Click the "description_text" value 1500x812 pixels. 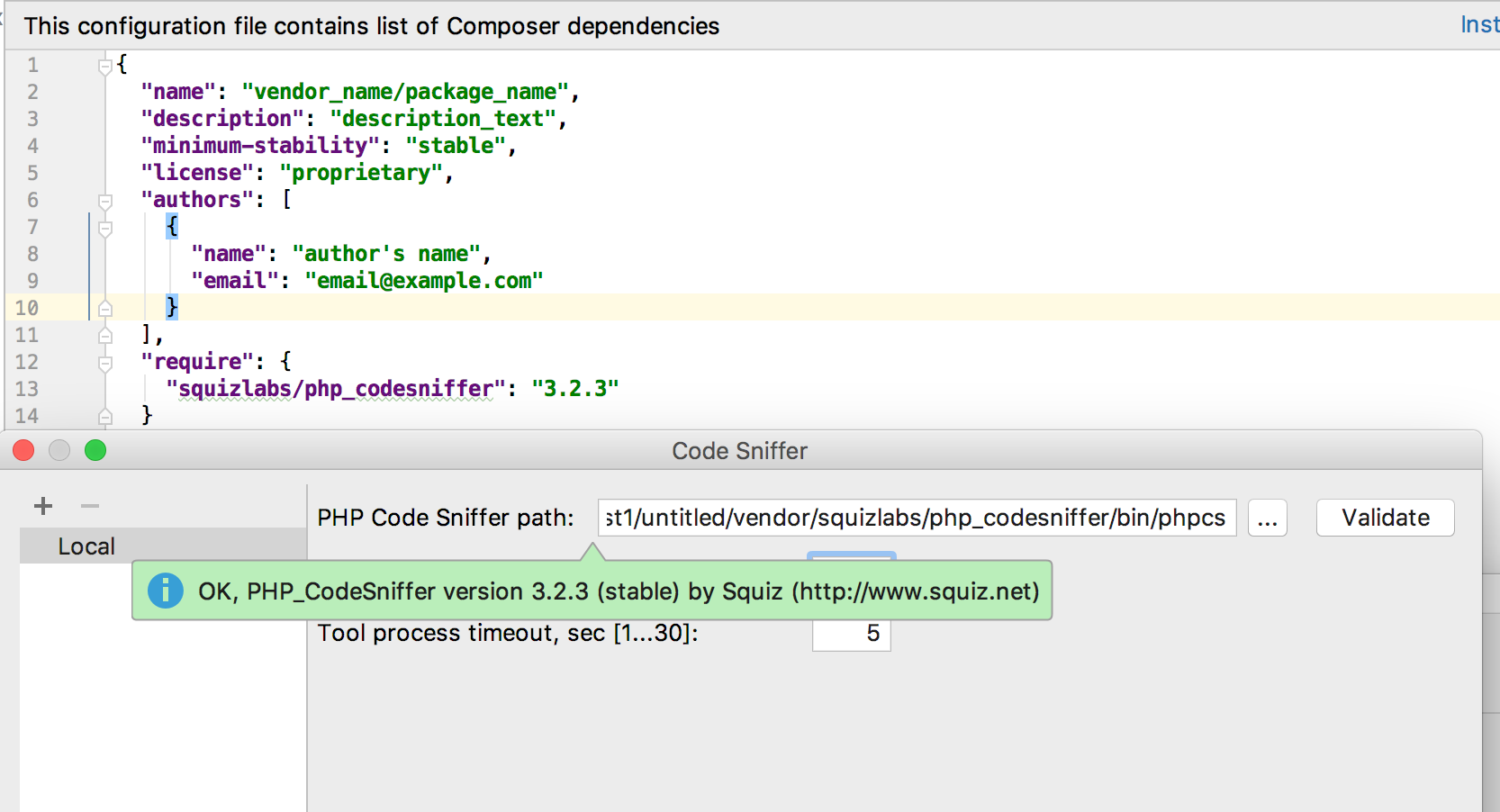(443, 119)
